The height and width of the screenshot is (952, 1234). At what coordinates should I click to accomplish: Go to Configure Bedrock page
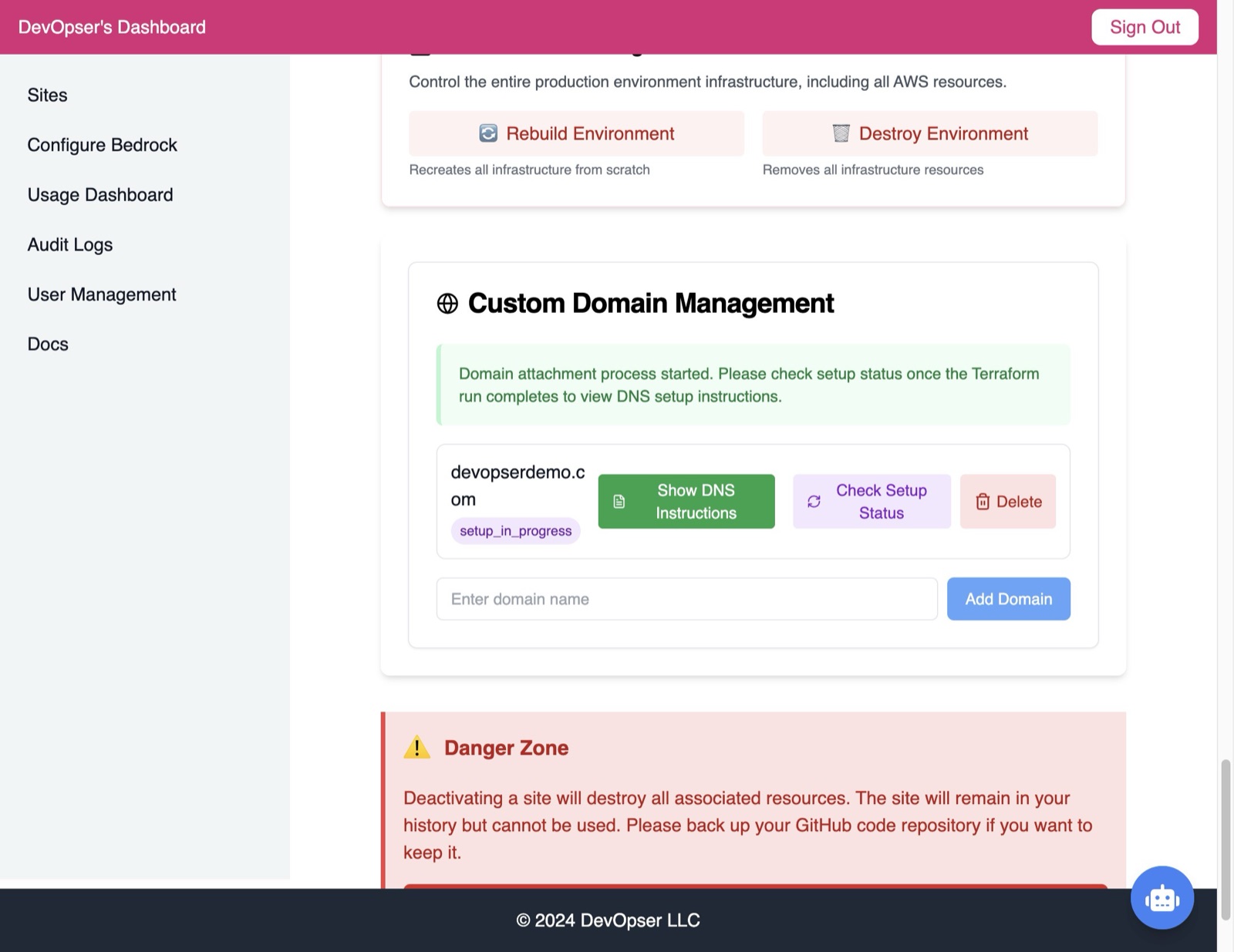(102, 145)
